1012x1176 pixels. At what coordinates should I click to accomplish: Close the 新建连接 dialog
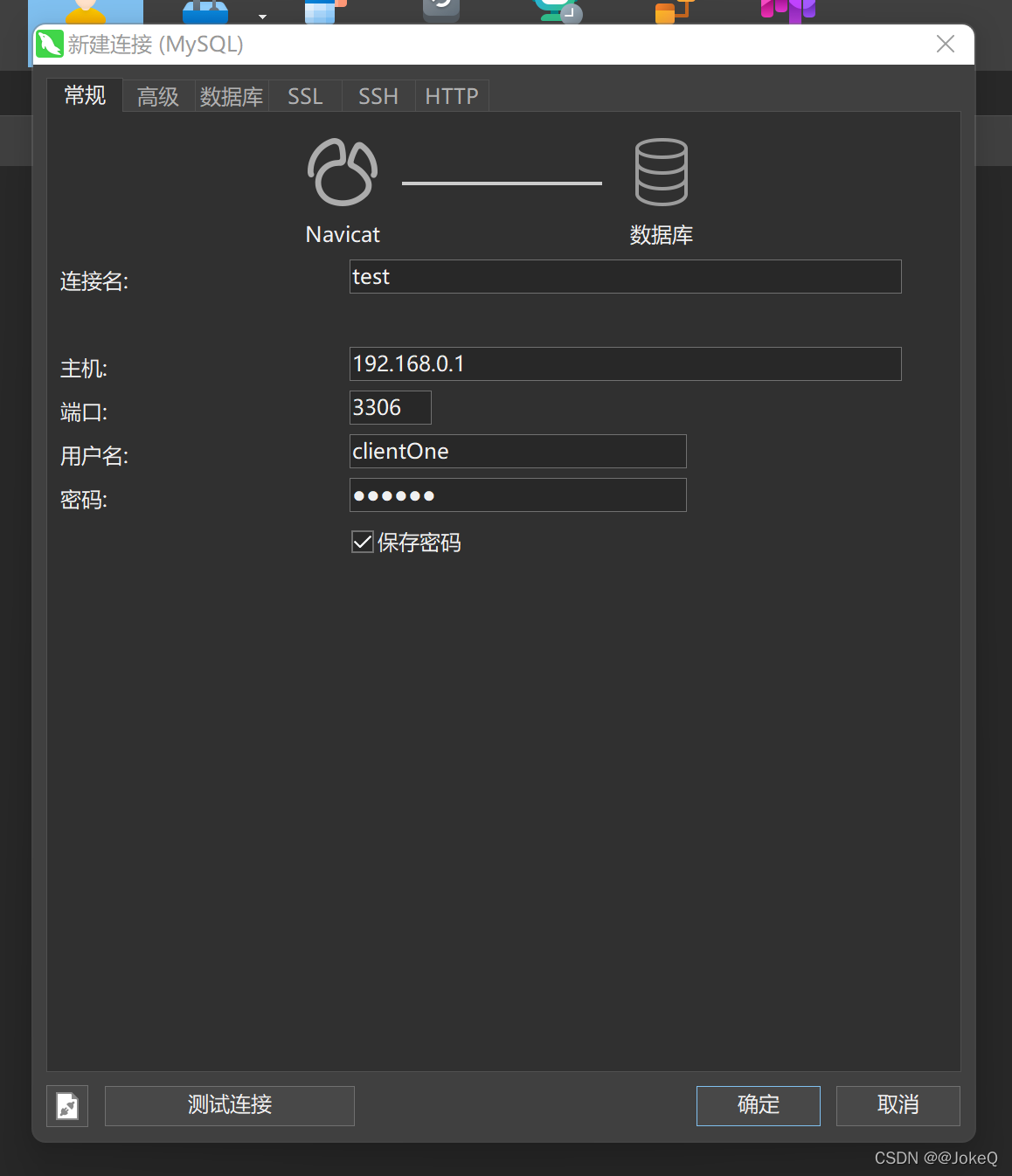coord(946,44)
